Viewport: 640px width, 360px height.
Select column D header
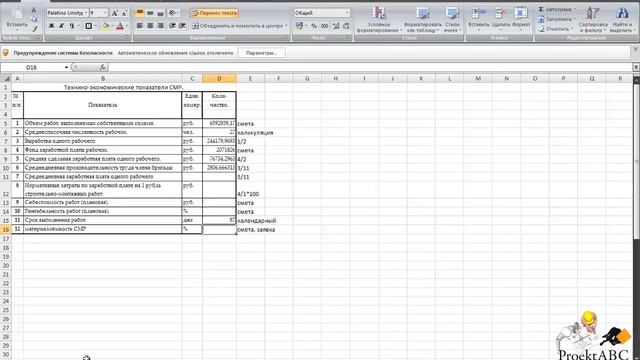[219, 78]
